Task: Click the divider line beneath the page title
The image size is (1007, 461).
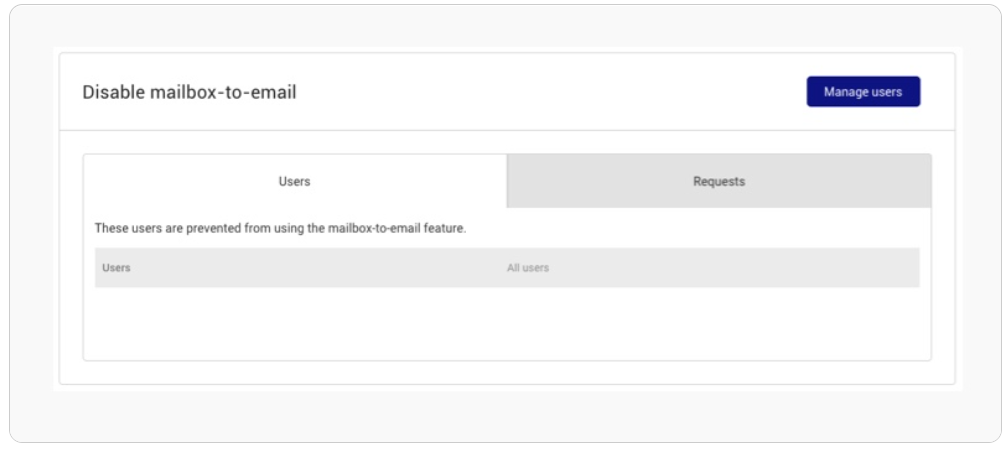Action: pos(507,130)
